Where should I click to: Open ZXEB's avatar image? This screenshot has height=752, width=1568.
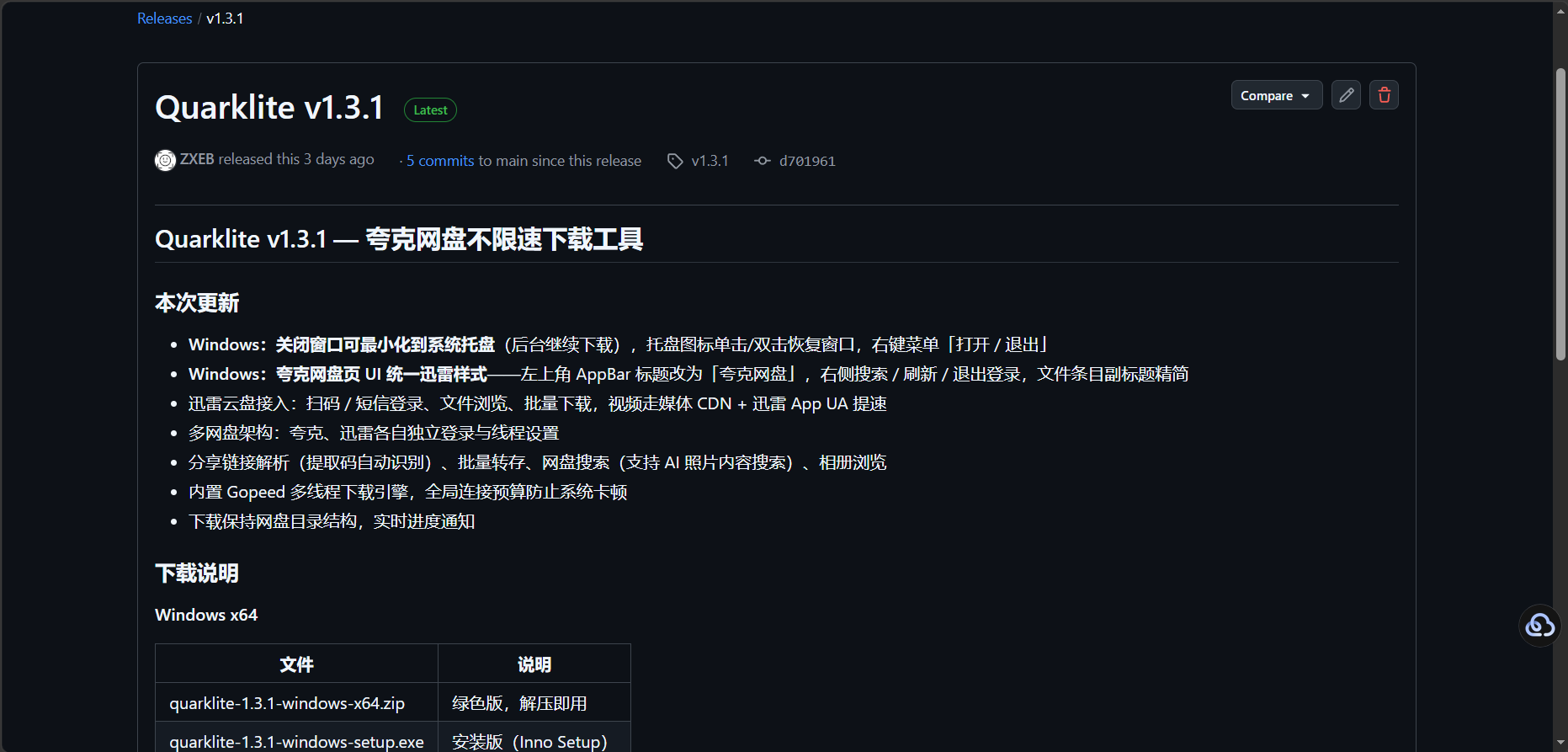click(x=165, y=160)
